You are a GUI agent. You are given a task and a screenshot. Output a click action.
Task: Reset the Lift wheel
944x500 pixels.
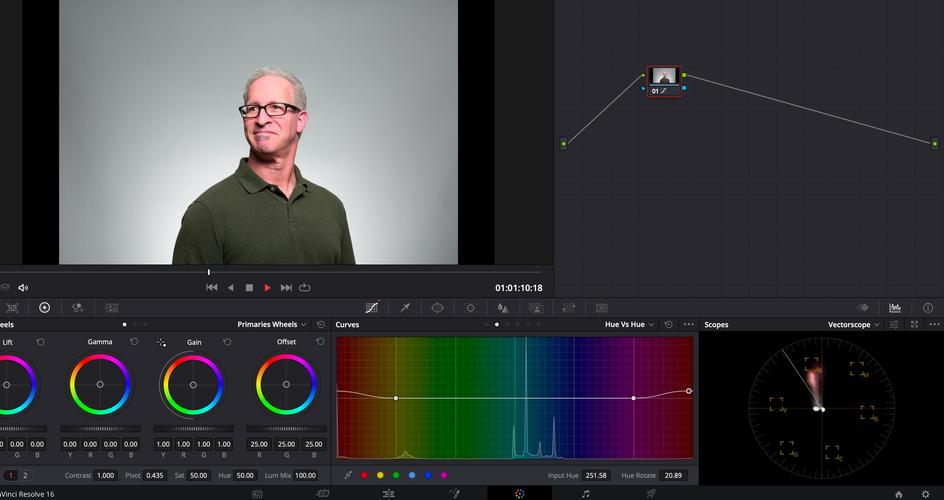pos(40,342)
